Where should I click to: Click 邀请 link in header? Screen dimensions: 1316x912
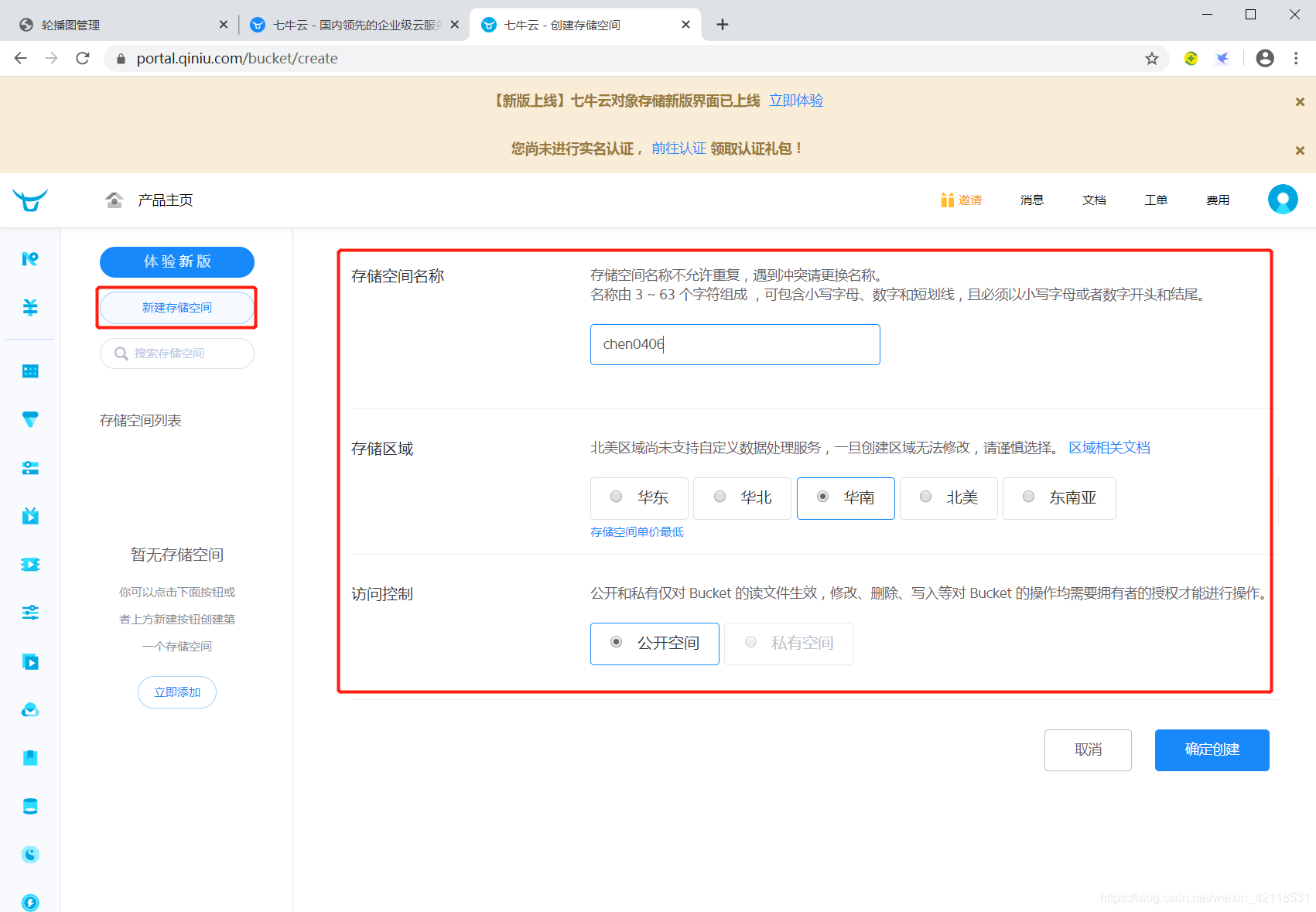970,200
